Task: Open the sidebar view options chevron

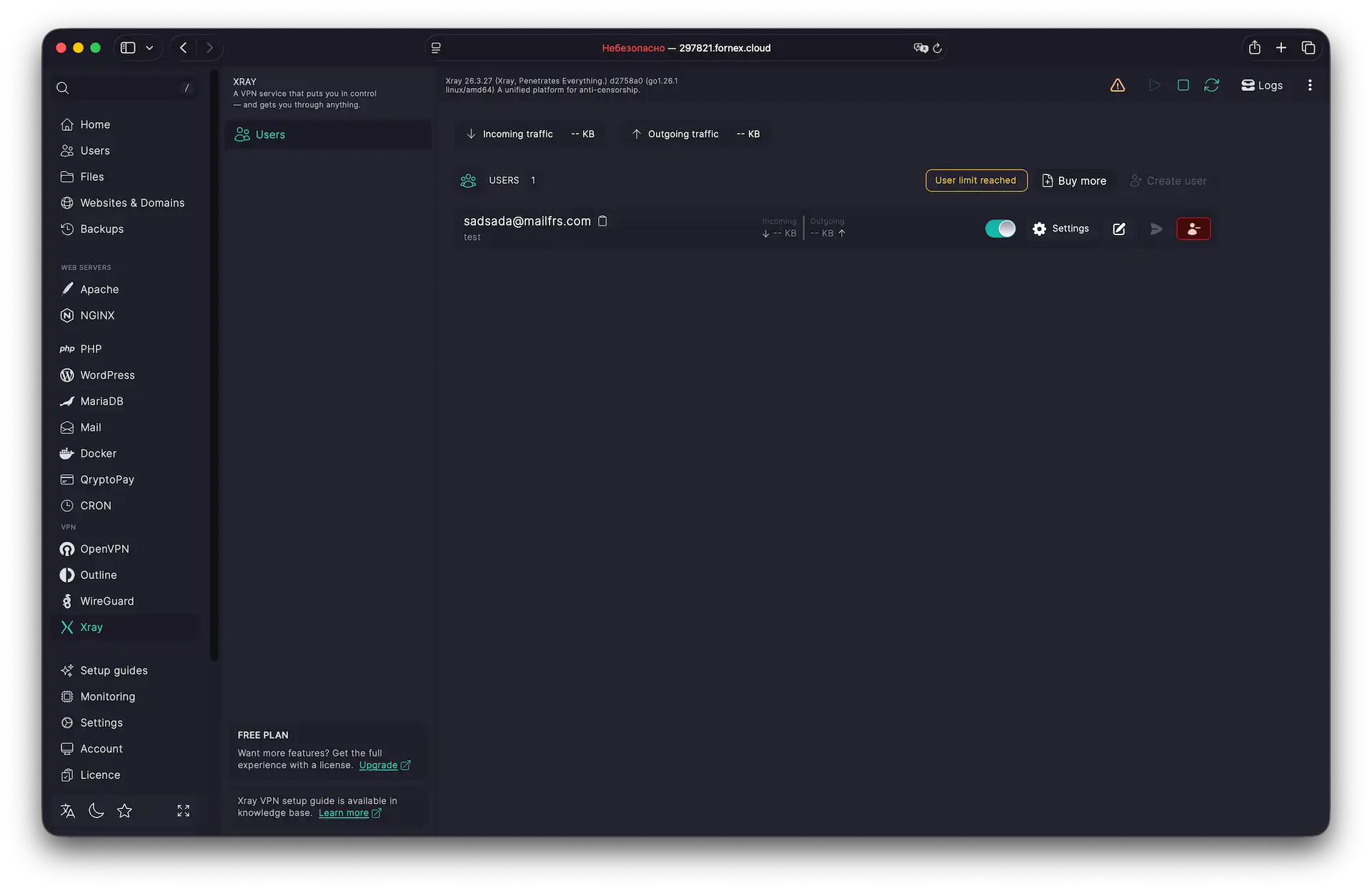Action: pos(149,47)
